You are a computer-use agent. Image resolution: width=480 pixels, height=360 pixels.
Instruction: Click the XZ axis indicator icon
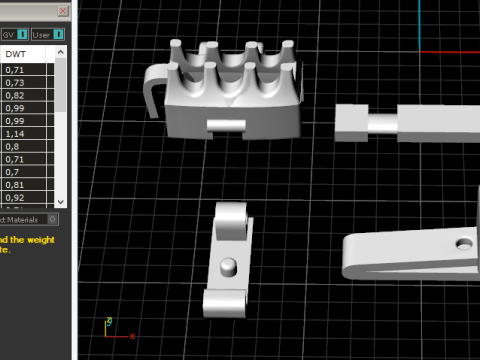point(119,329)
